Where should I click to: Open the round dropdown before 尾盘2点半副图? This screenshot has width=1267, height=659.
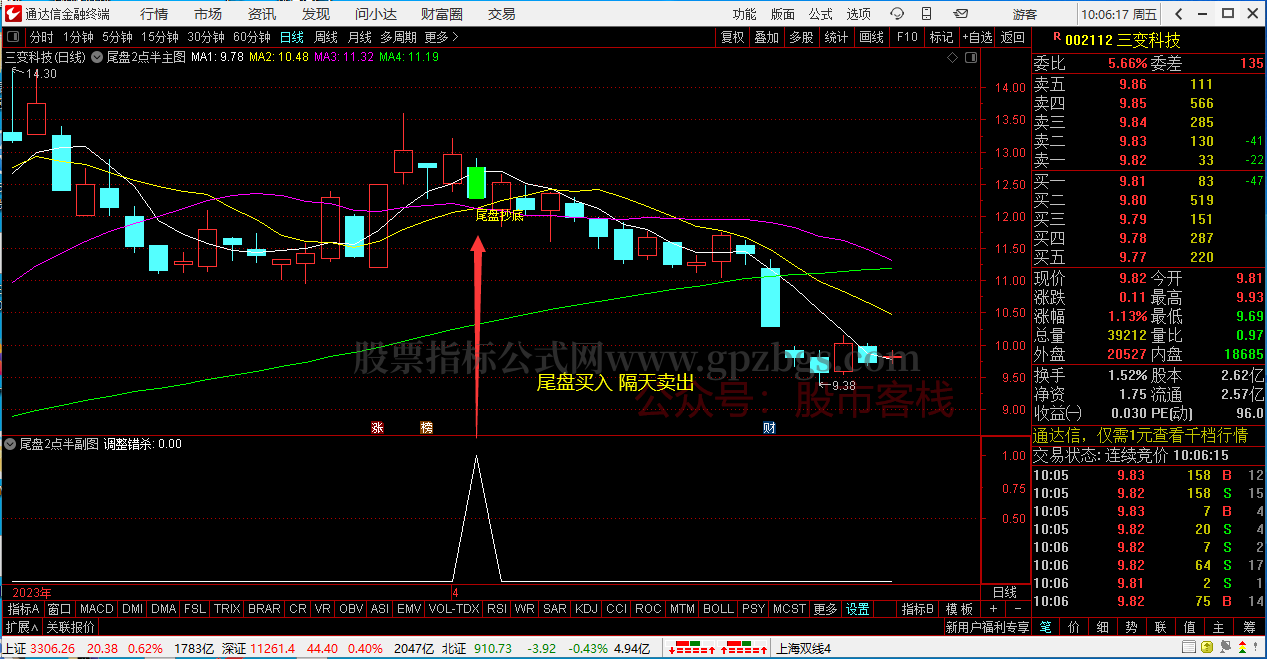click(11, 443)
